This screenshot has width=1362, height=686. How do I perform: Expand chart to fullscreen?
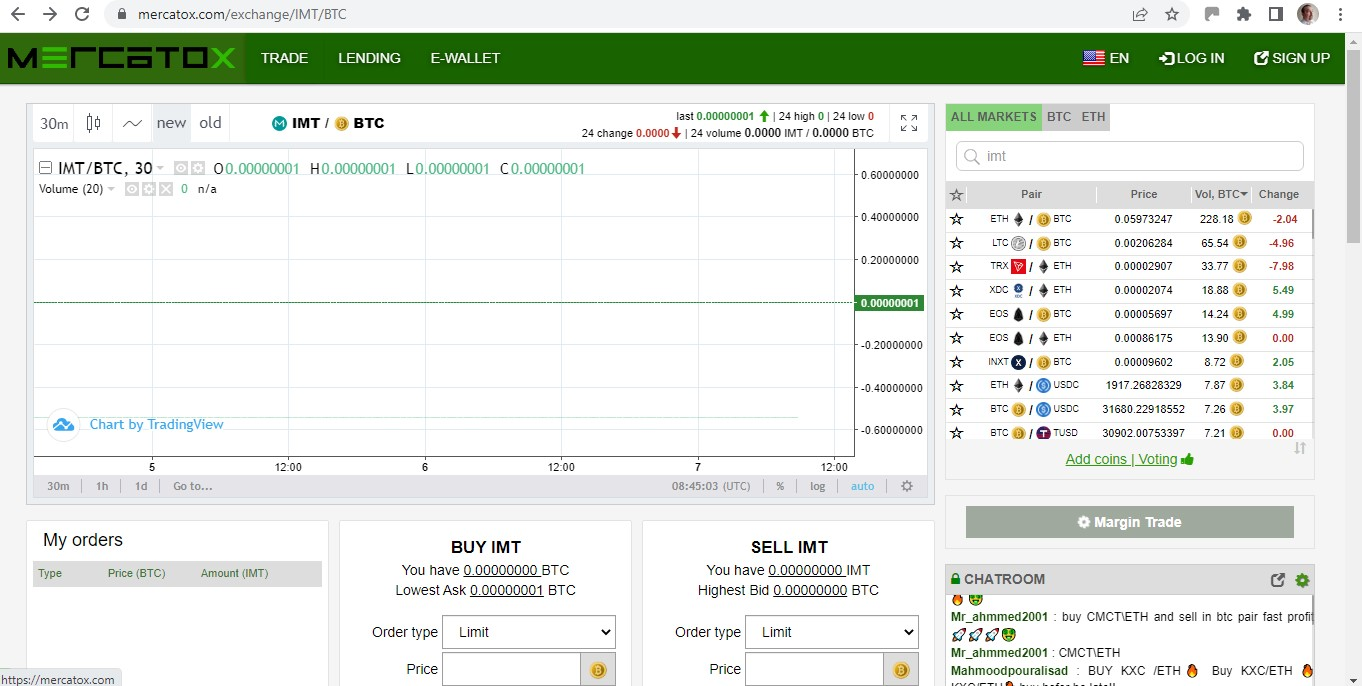[908, 123]
